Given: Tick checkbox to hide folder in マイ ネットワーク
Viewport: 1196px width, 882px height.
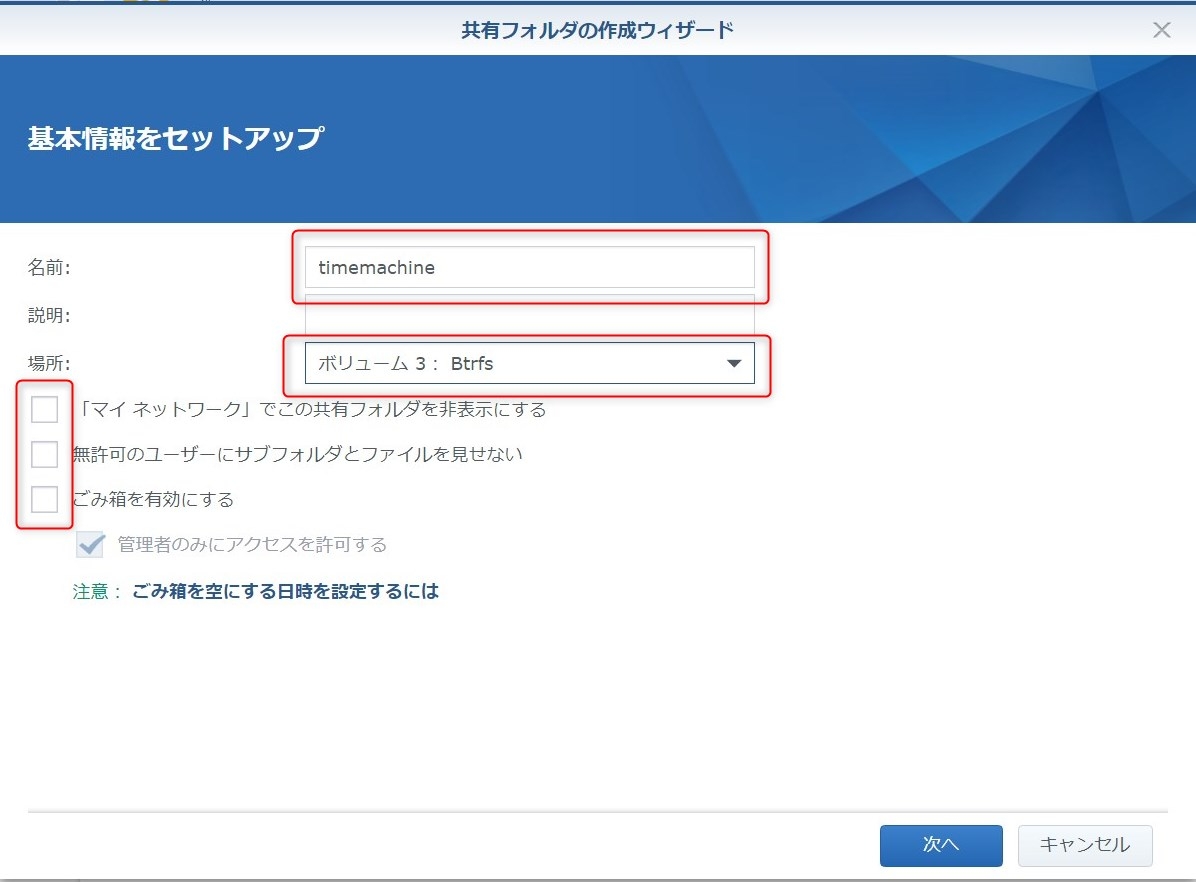Looking at the screenshot, I should [x=45, y=410].
